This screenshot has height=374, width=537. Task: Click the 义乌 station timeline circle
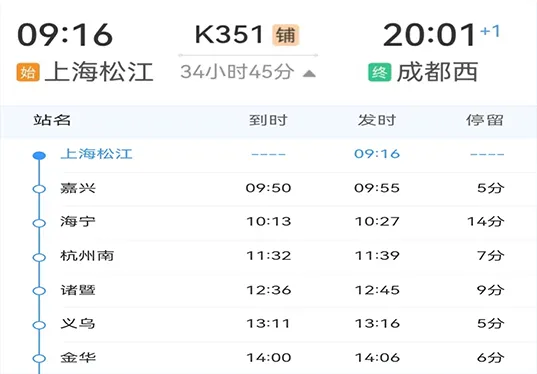point(39,325)
